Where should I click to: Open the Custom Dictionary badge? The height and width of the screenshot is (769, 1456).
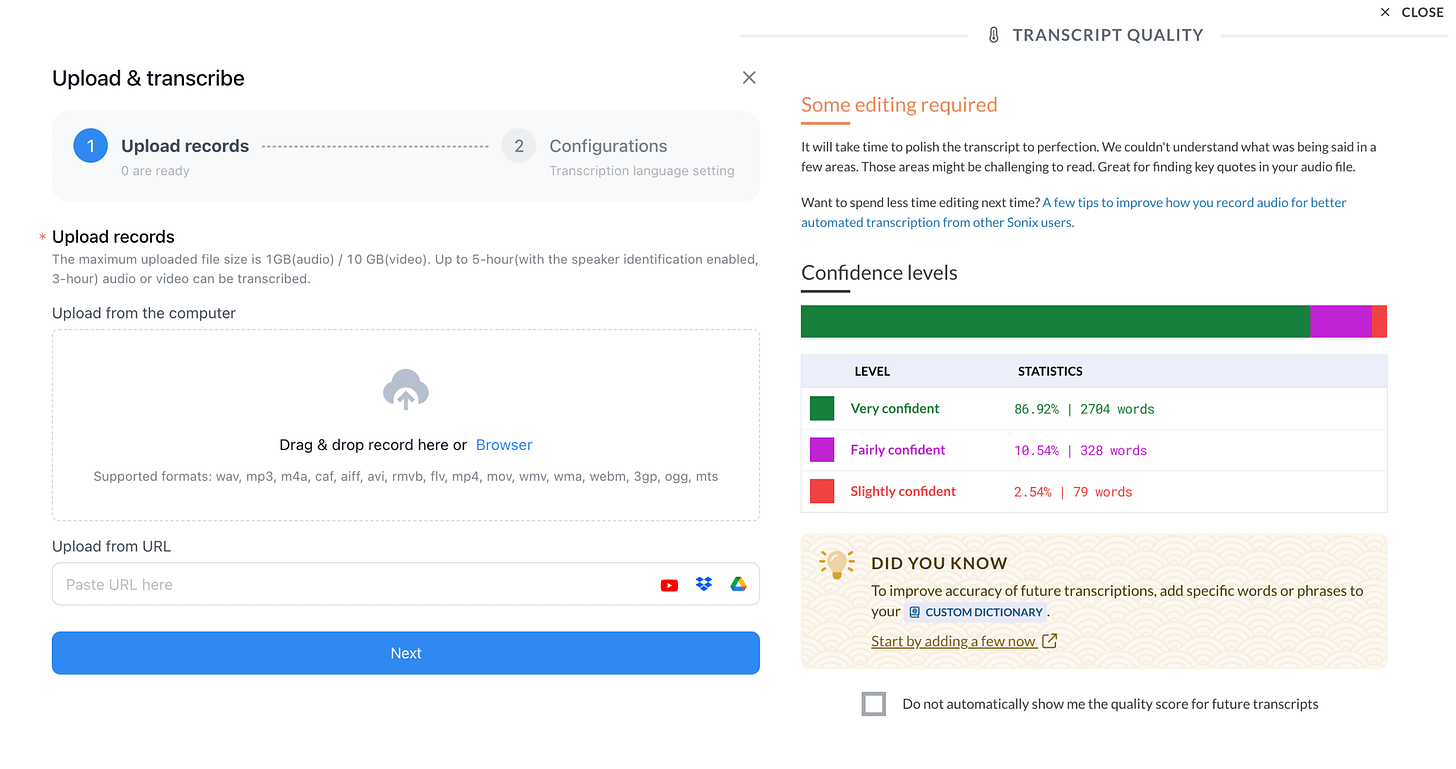click(x=976, y=611)
